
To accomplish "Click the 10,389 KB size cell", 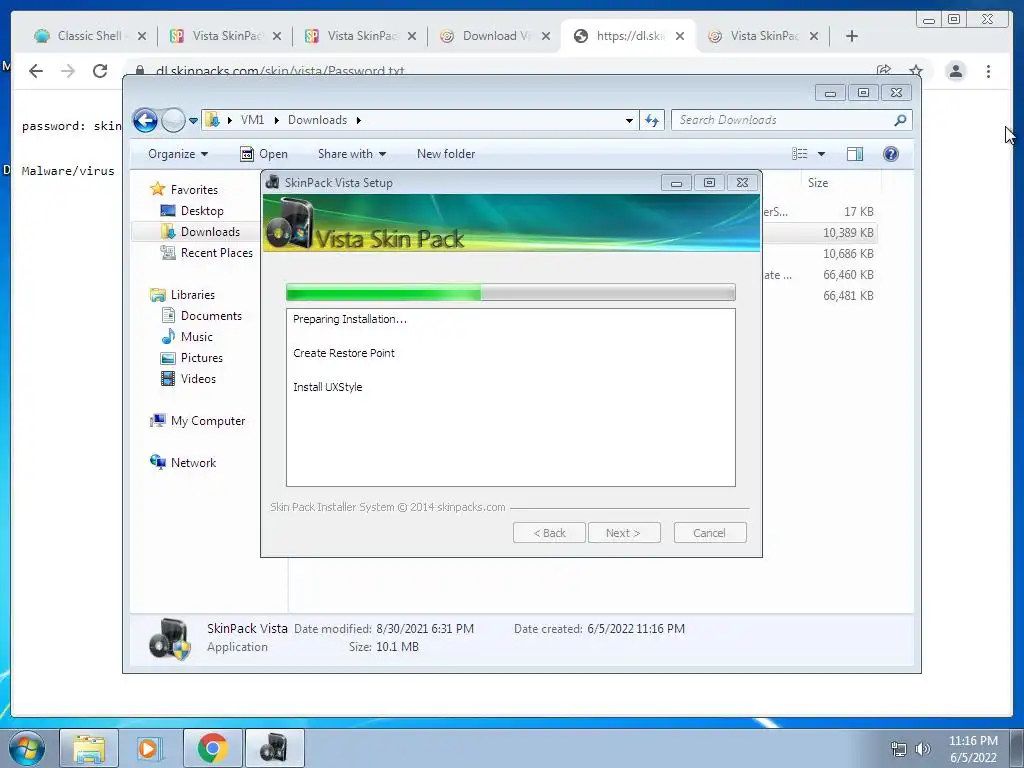I will tap(848, 232).
